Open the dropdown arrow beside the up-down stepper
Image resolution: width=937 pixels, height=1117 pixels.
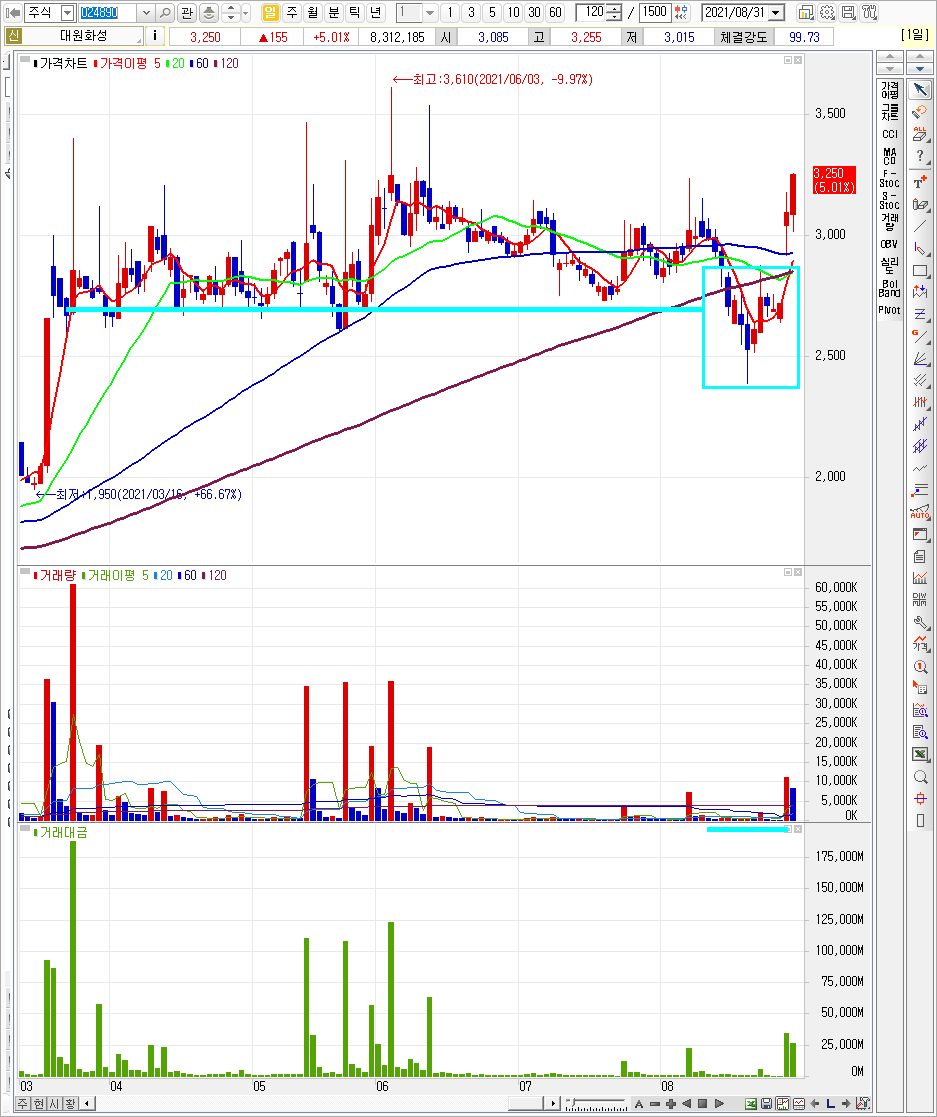click(x=246, y=12)
